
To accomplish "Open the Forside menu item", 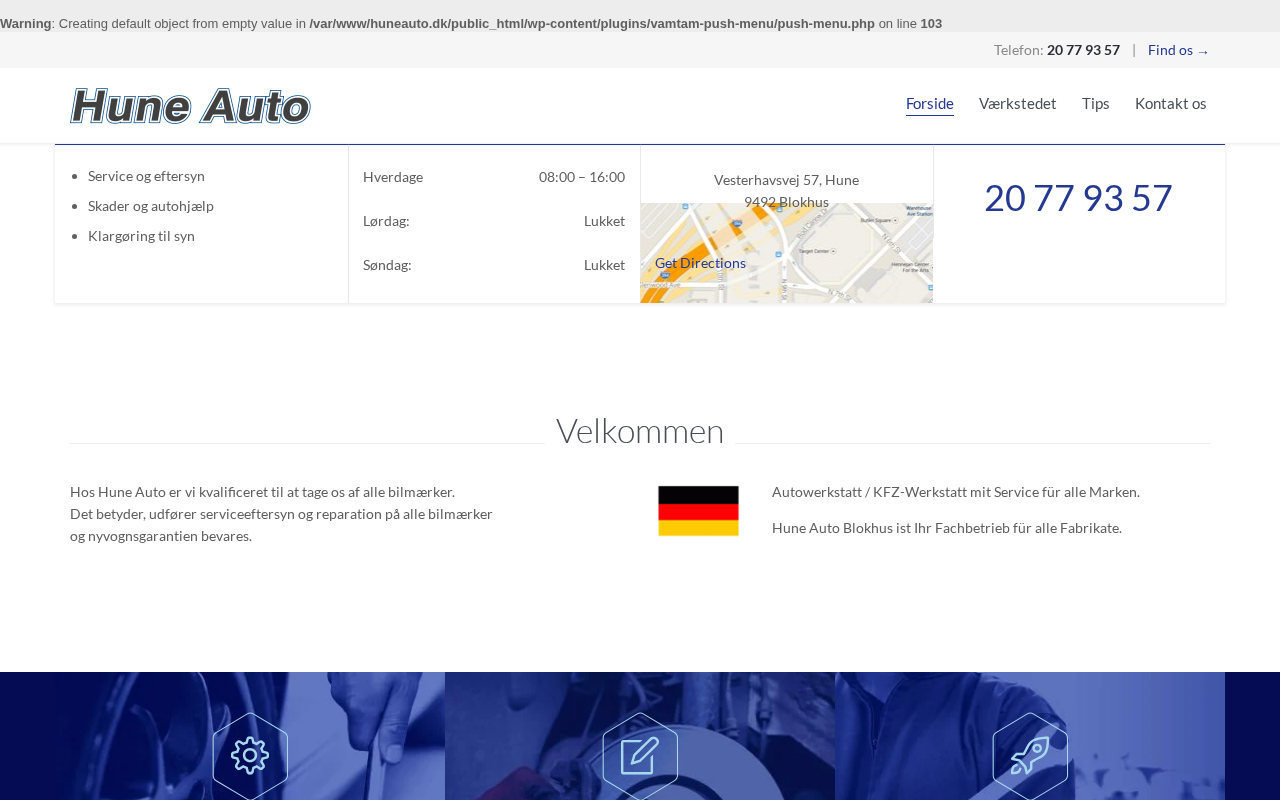I will [x=930, y=104].
